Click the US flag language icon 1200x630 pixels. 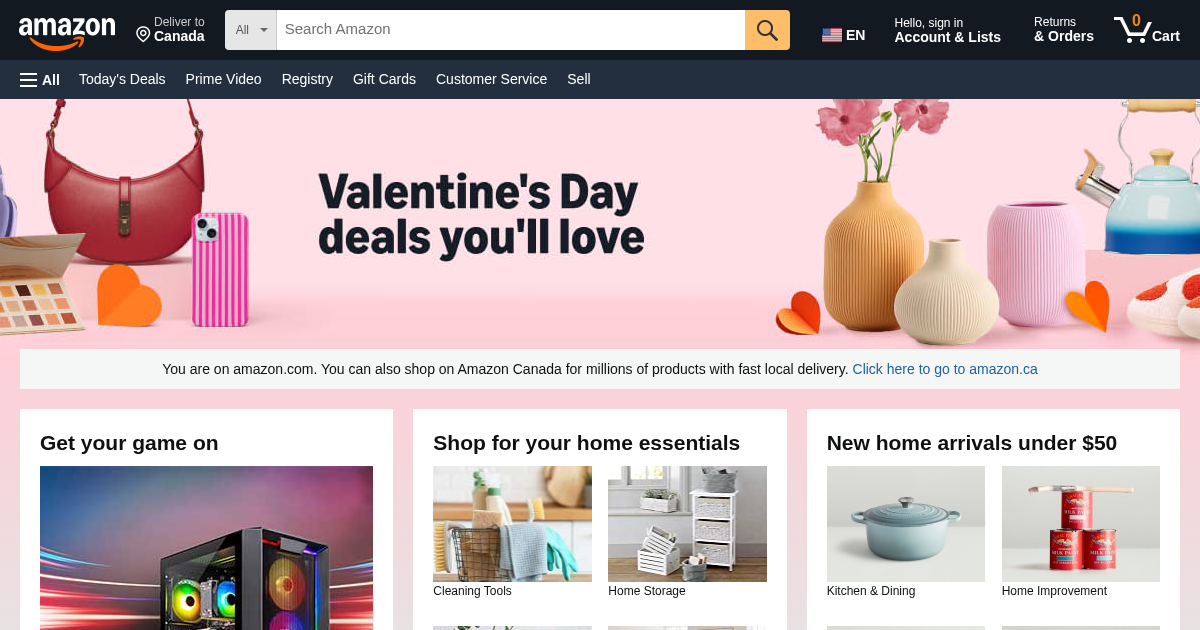coord(832,35)
